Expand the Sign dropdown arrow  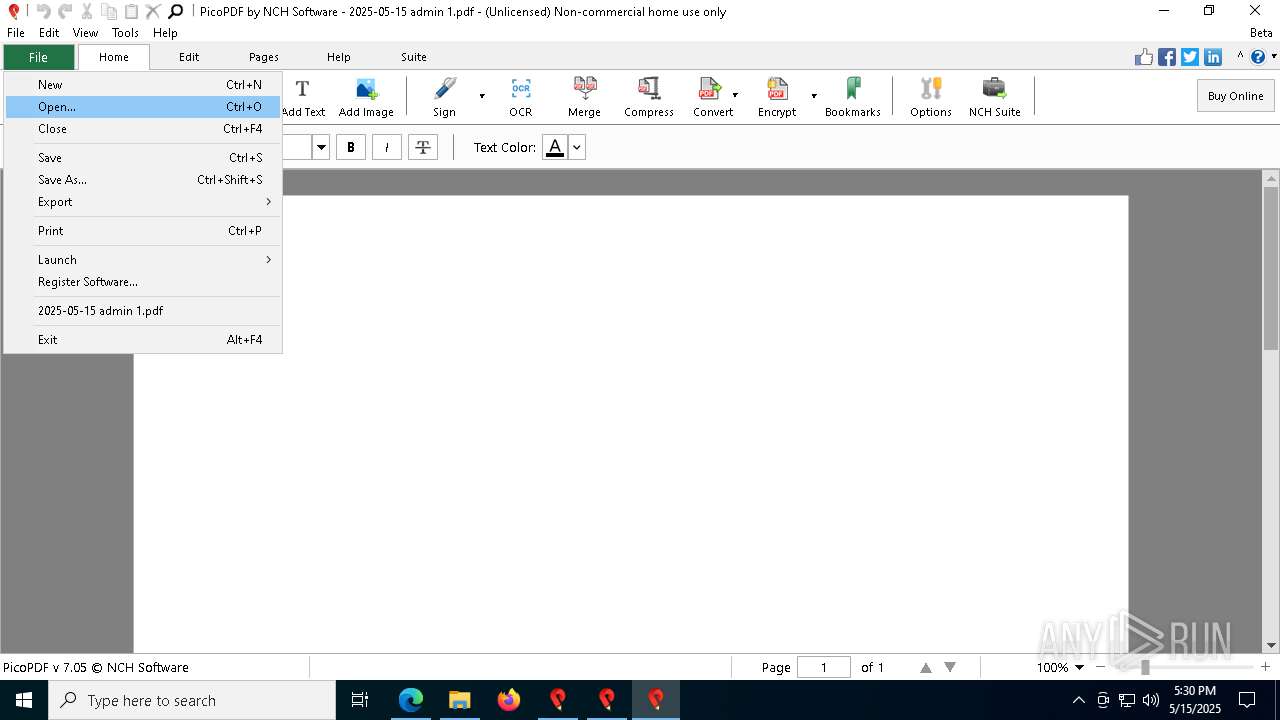coord(482,96)
